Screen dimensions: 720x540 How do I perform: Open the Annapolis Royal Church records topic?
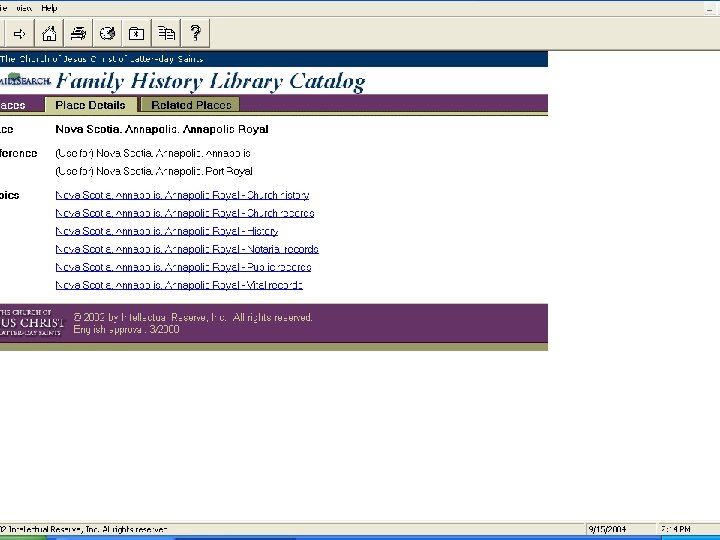[185, 213]
